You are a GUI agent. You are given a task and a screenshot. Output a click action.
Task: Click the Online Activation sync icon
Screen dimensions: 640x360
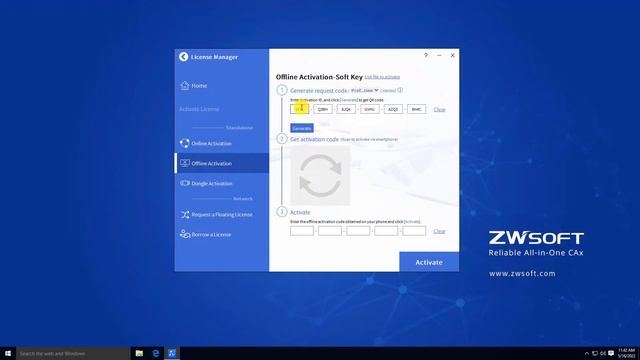[x=184, y=143]
